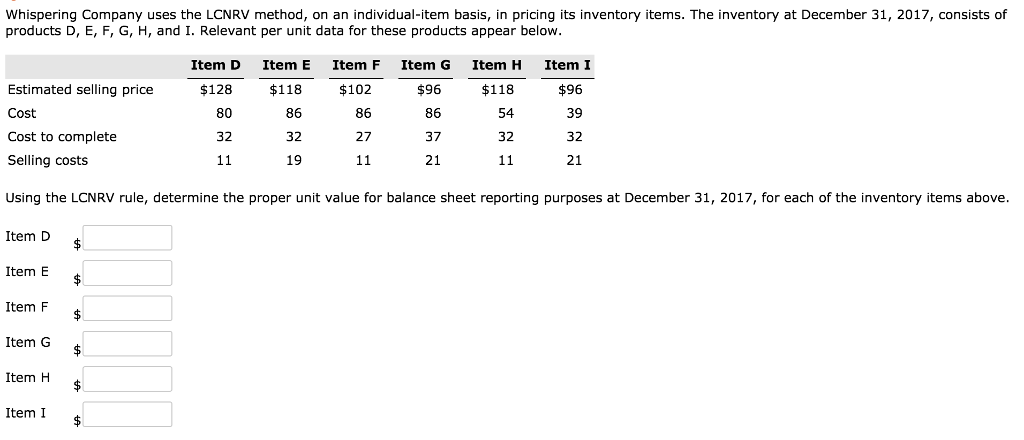1024x440 pixels.
Task: Select the Item I column header
Action: [567, 65]
